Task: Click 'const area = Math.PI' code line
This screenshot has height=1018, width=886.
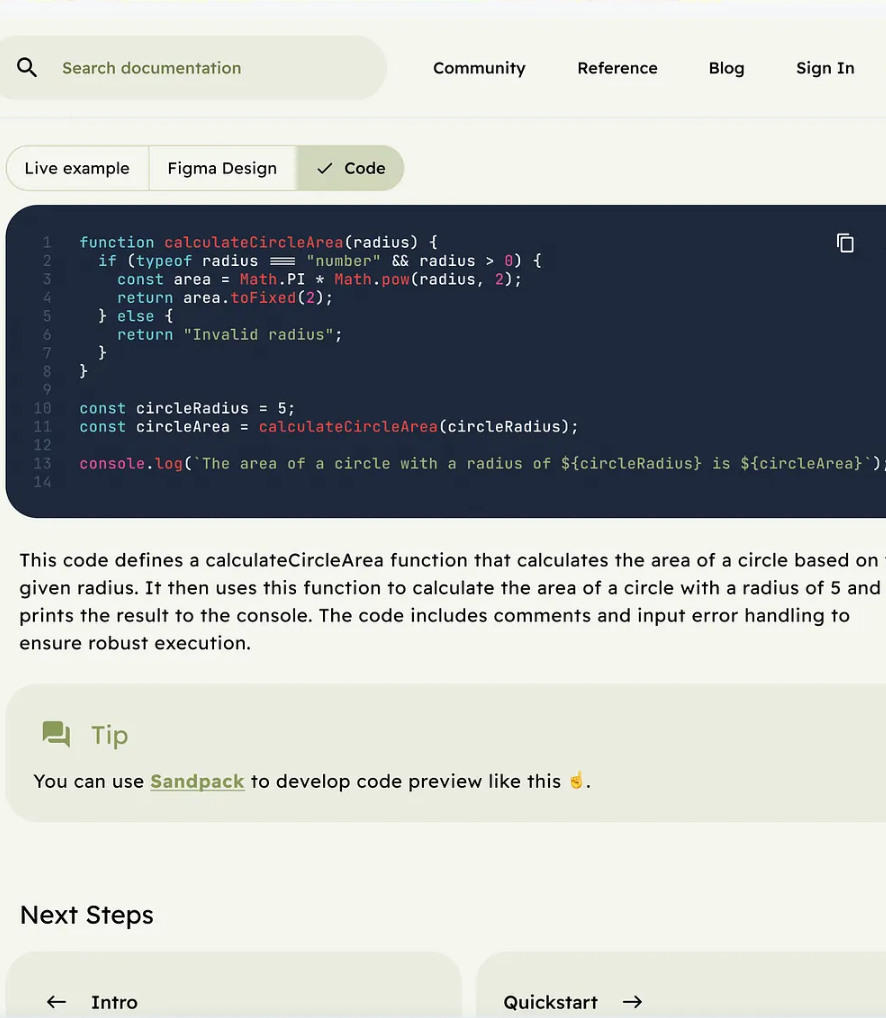Action: (319, 279)
